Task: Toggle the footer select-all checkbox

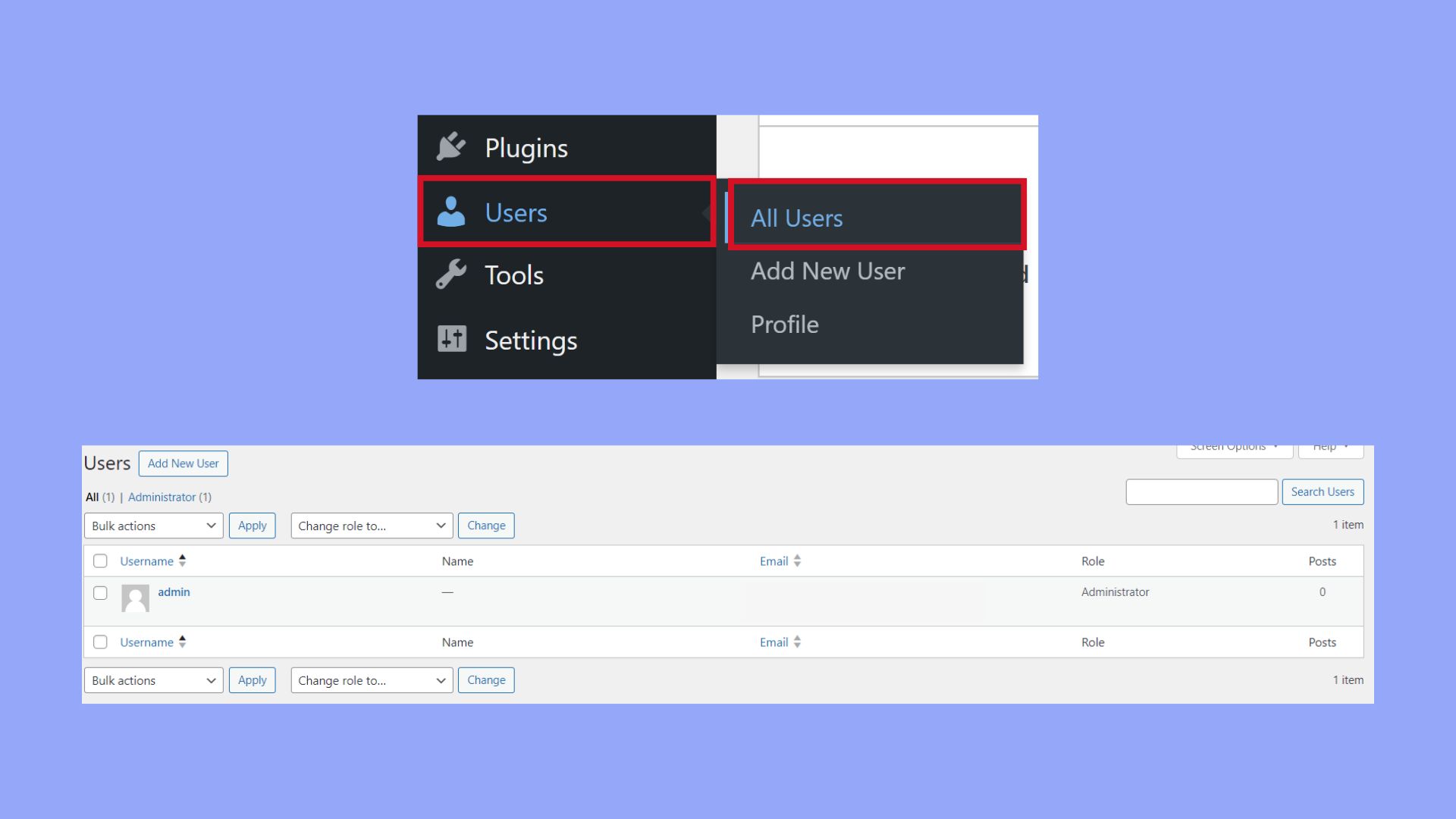Action: (x=100, y=642)
